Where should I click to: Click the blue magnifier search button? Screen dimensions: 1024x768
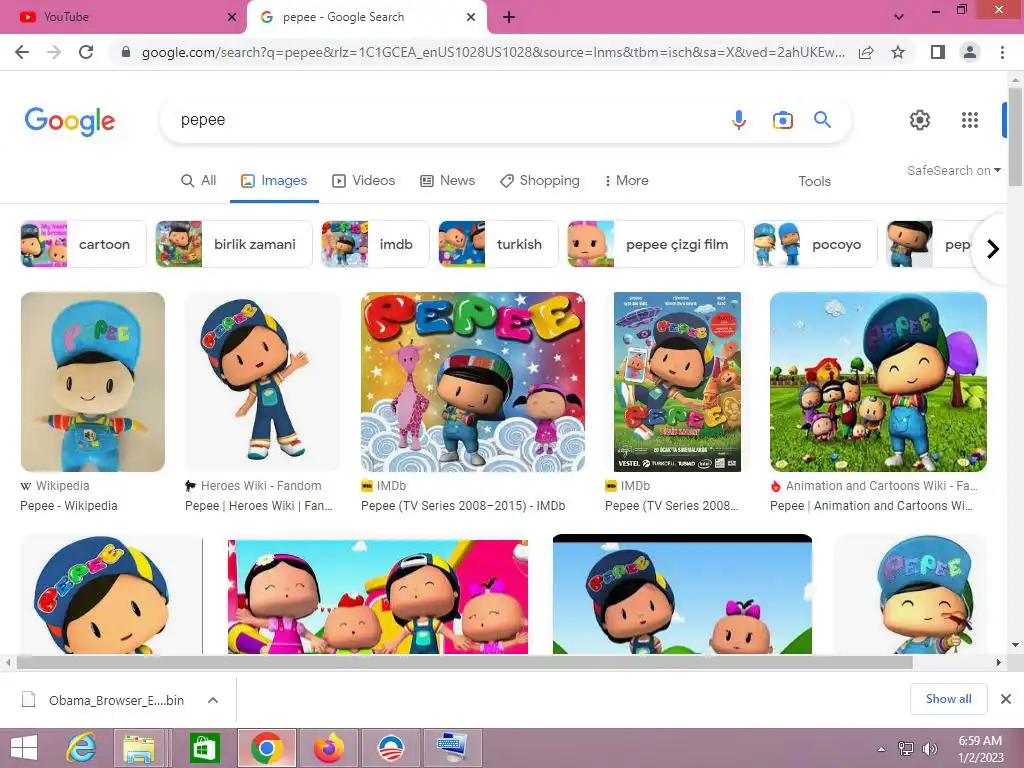822,120
